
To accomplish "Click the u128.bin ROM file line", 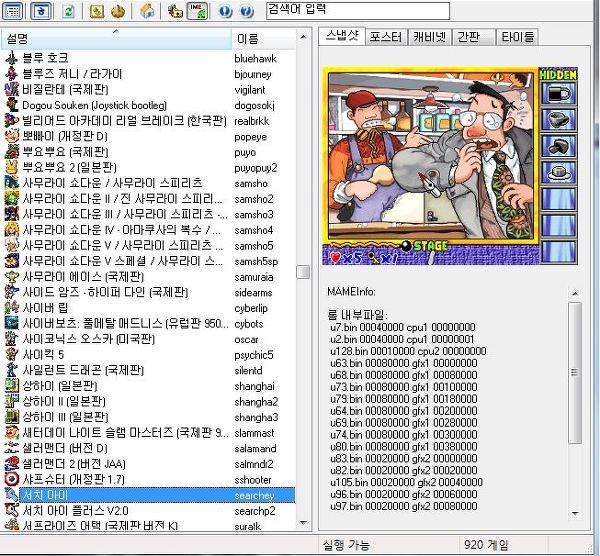I will point(408,351).
